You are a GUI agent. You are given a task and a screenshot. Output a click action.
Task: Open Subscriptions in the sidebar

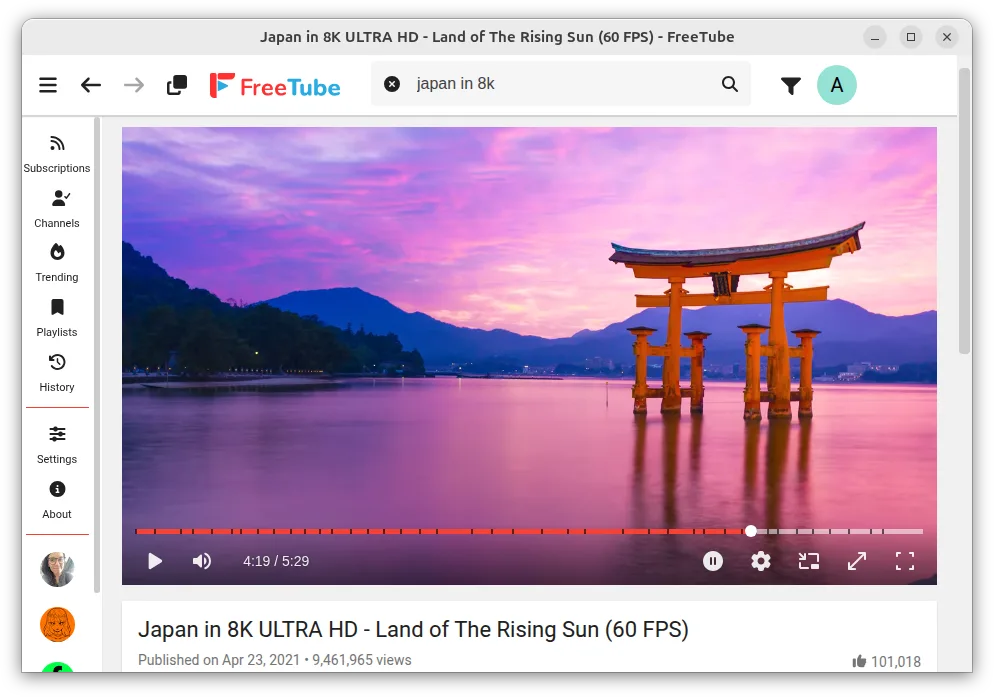point(57,154)
